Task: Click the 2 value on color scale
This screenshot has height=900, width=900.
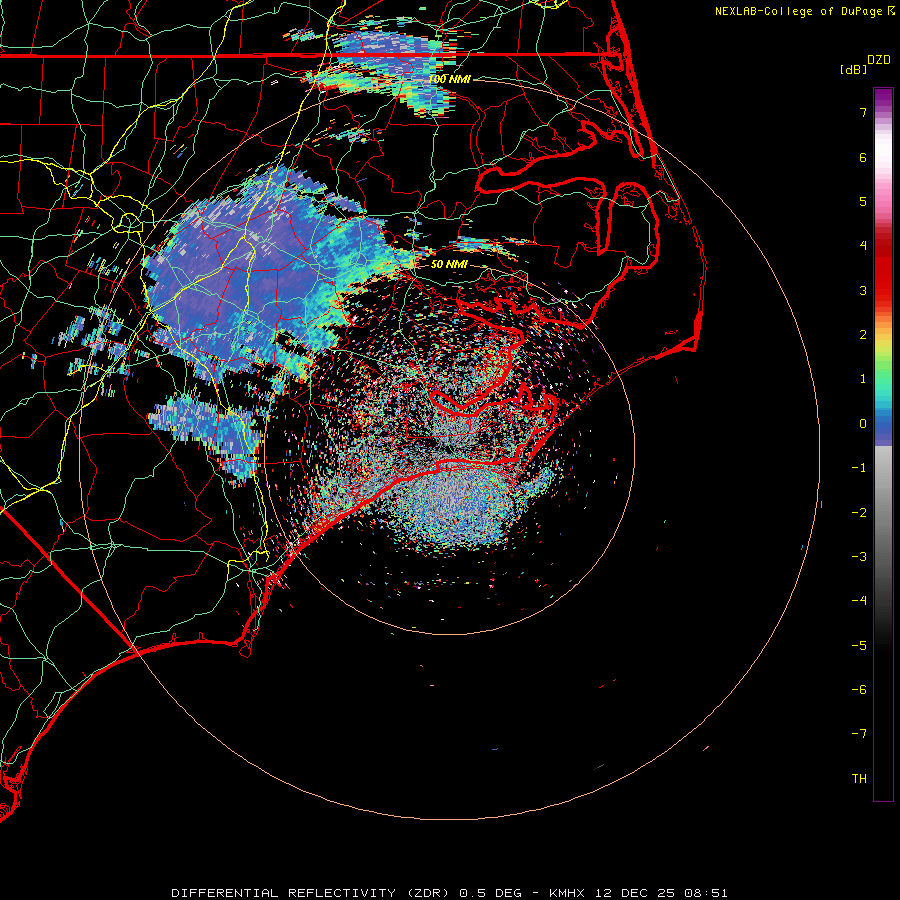Action: pos(863,335)
